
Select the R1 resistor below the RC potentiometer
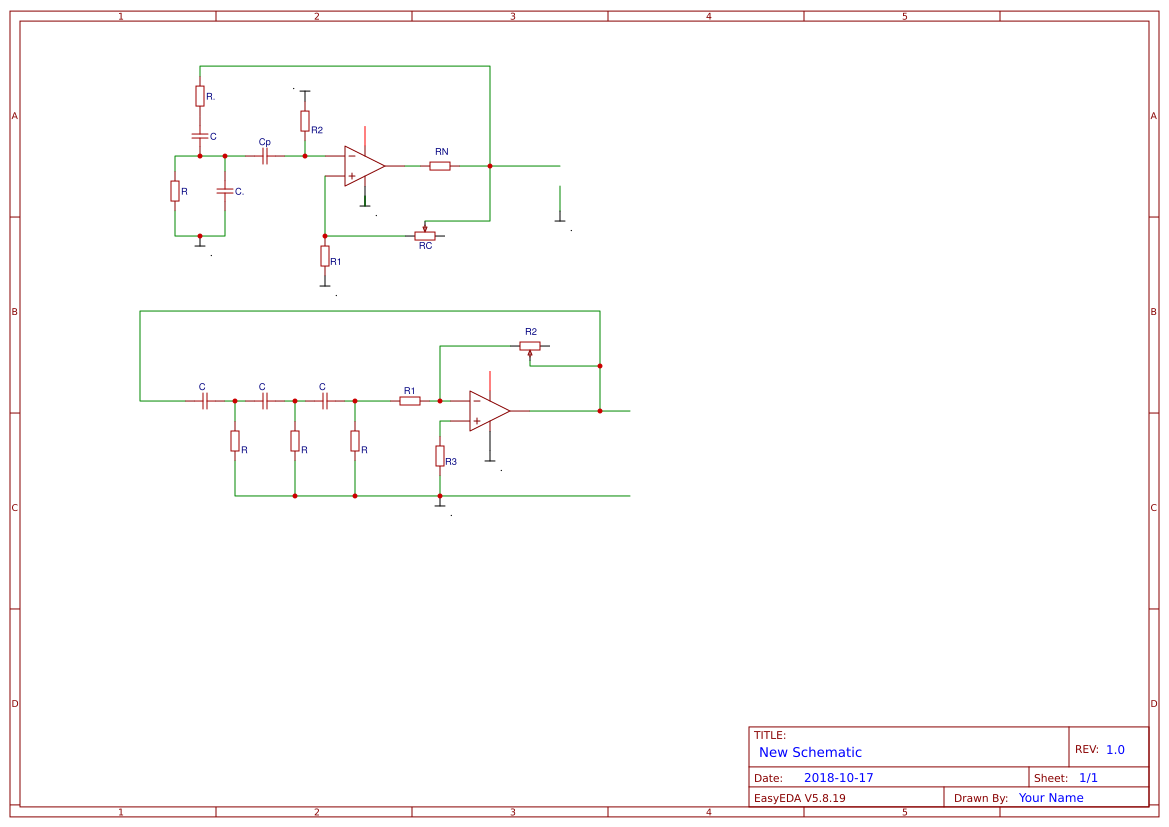pos(325,256)
